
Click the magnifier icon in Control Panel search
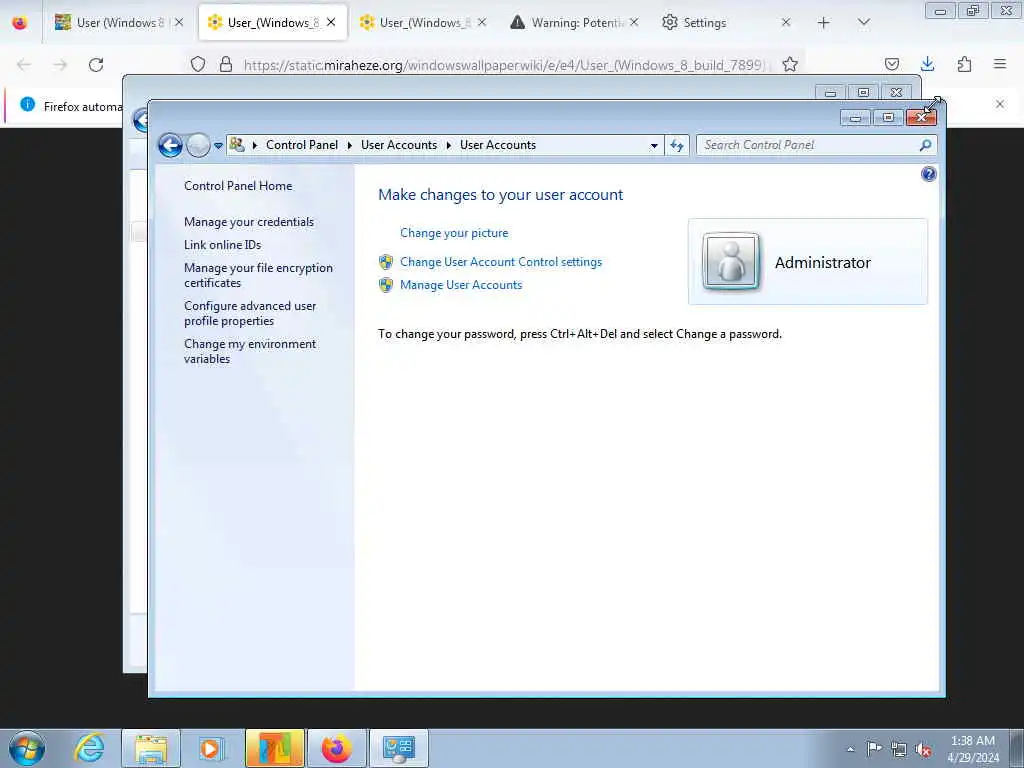pos(925,145)
